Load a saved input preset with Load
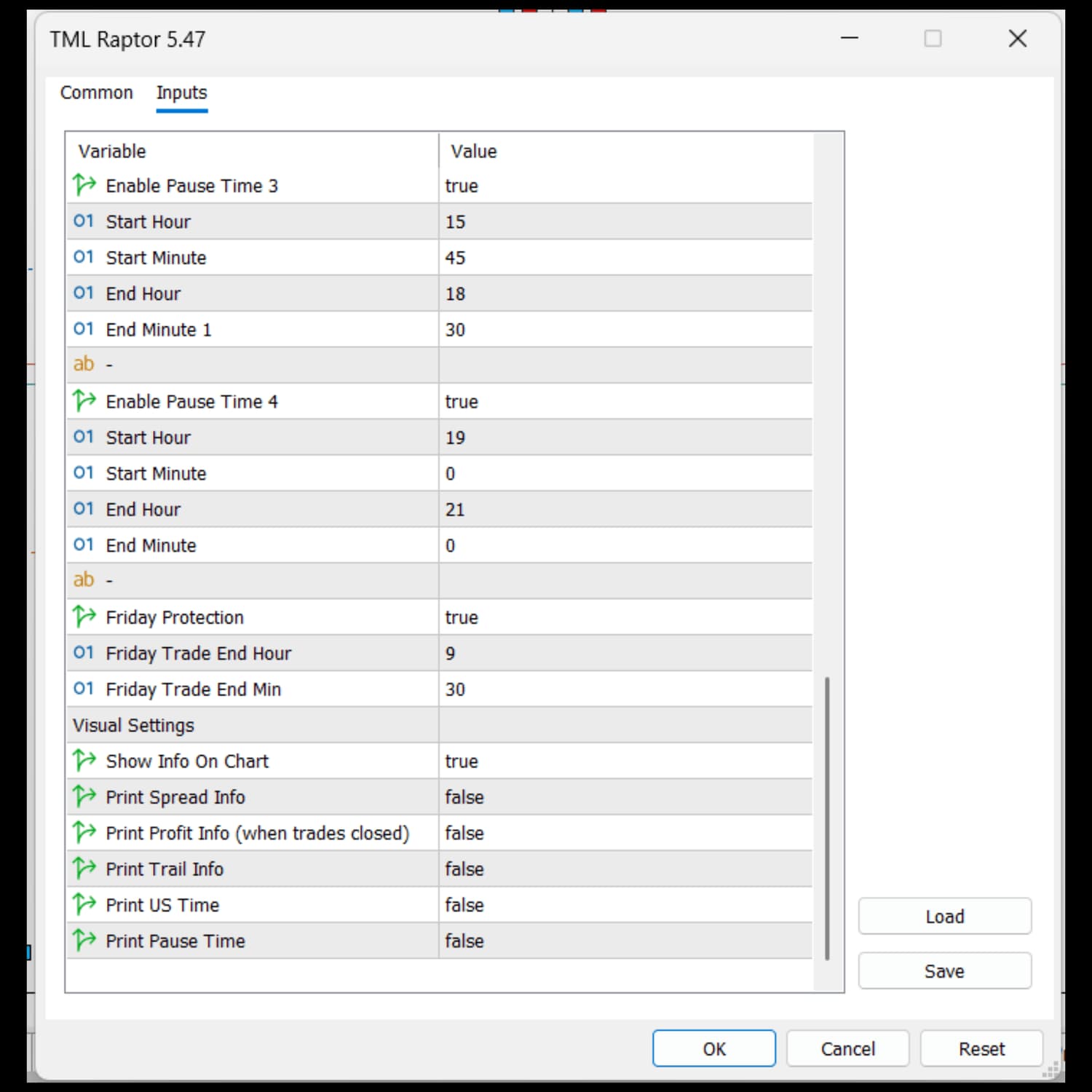This screenshot has height=1092, width=1092. [x=945, y=917]
